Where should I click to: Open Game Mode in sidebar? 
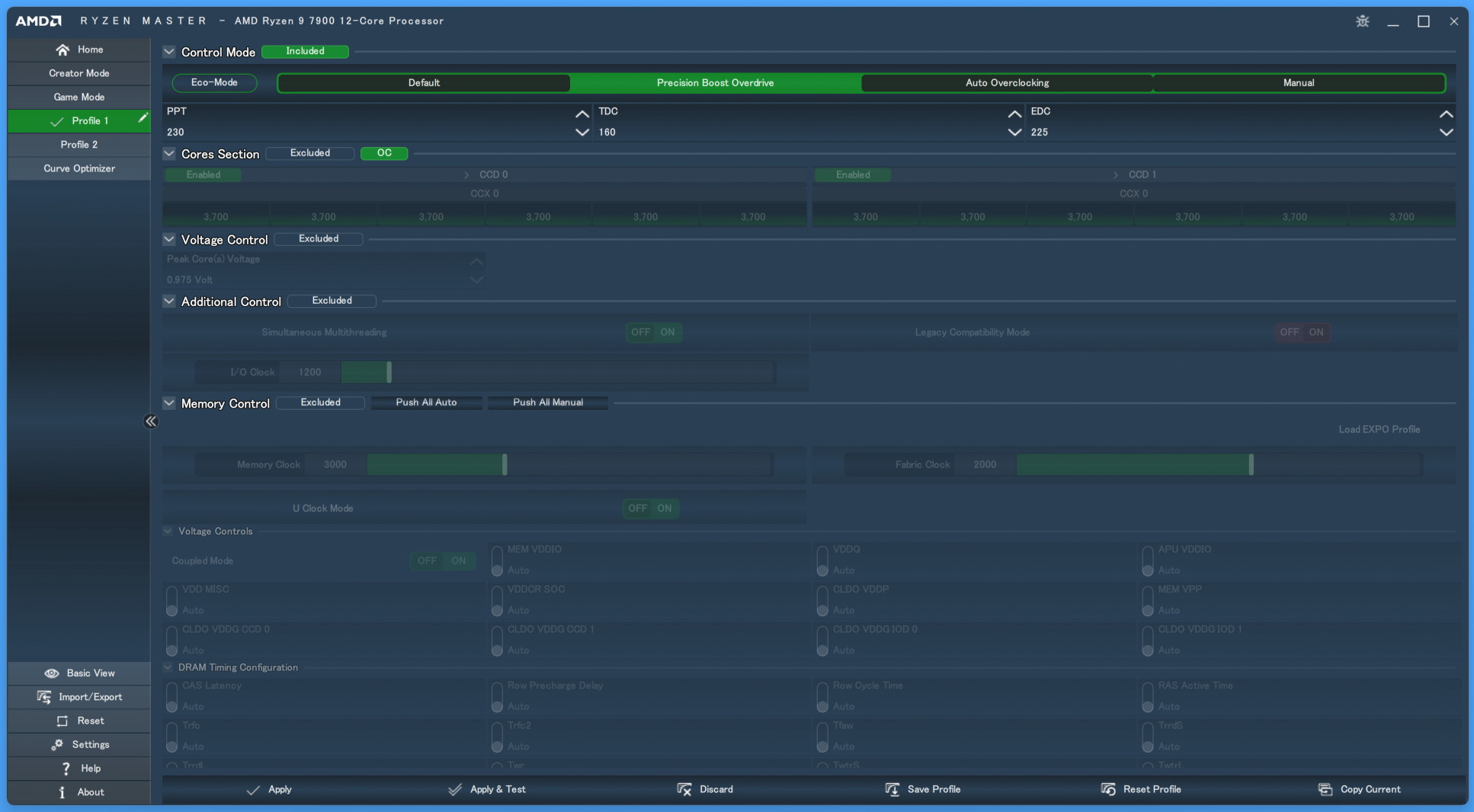click(x=79, y=97)
